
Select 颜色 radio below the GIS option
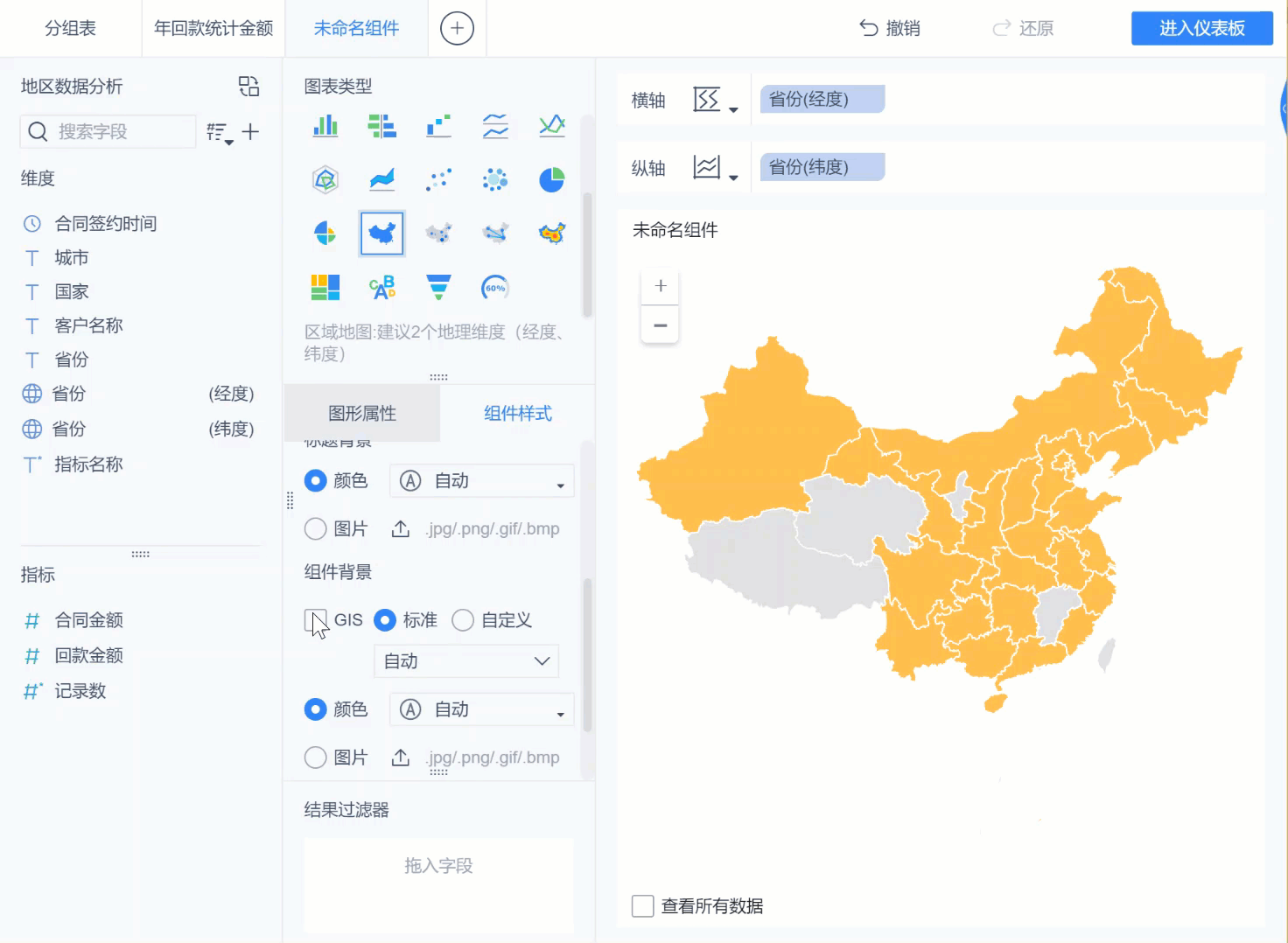click(315, 709)
